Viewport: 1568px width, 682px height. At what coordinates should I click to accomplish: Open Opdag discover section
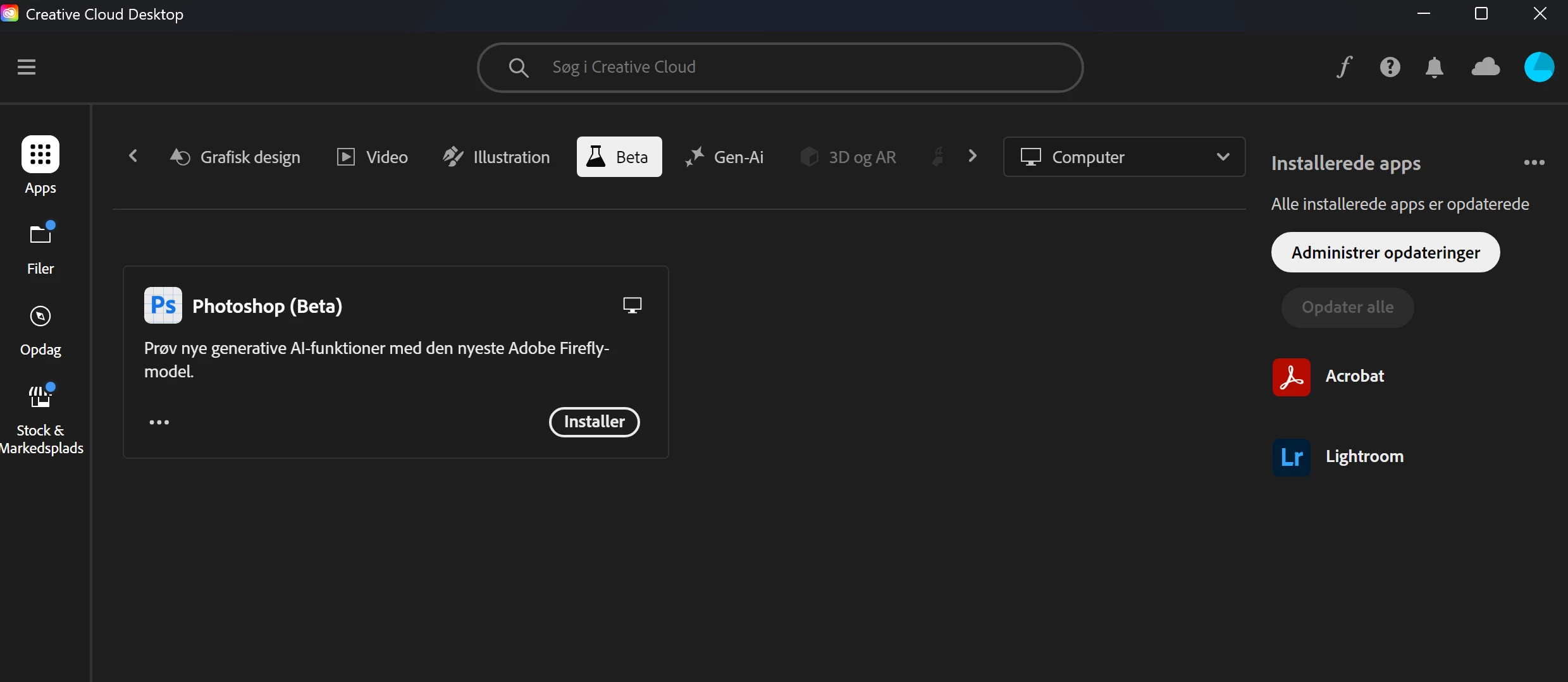40,331
